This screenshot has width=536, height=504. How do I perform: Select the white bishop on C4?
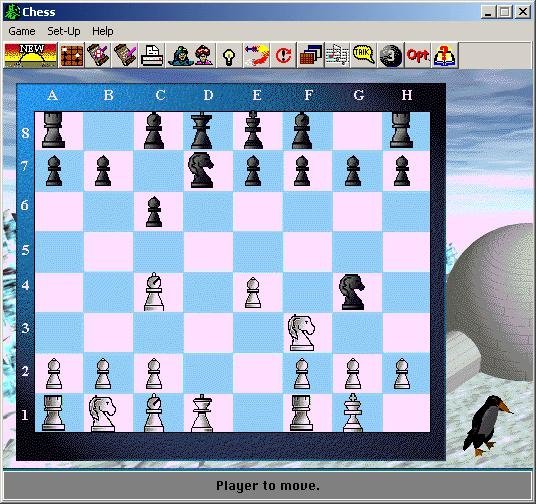tap(154, 292)
